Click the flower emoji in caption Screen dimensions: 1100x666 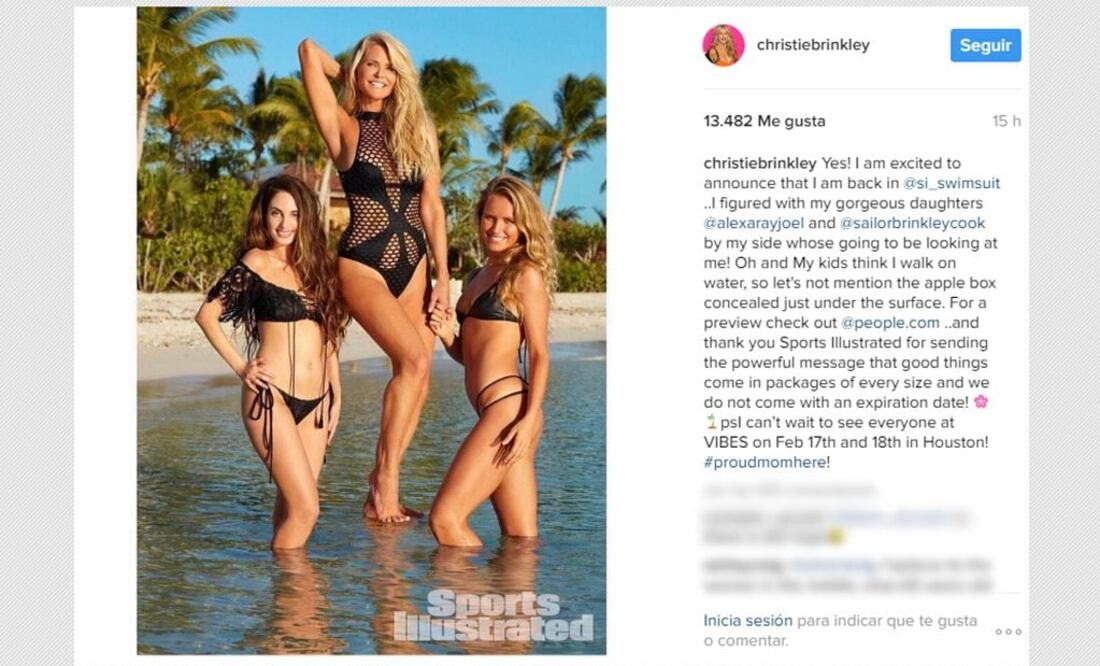click(981, 402)
